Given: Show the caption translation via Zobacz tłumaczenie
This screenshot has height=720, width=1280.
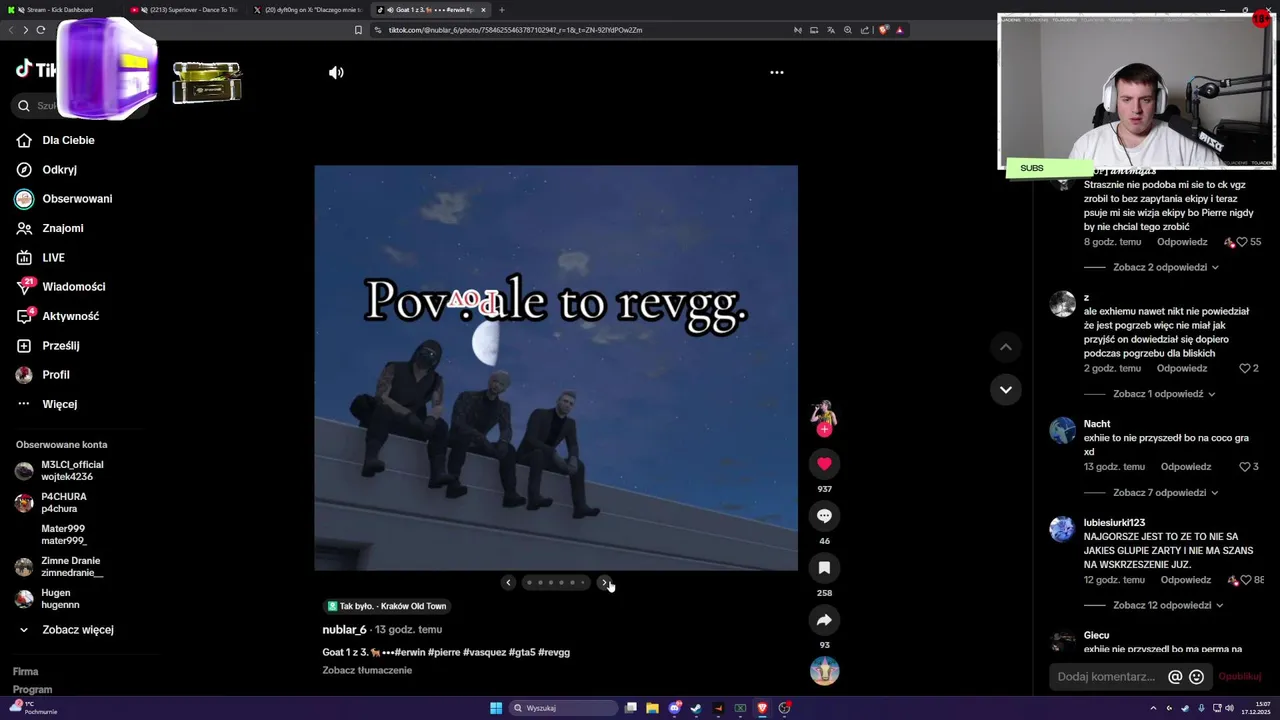Looking at the screenshot, I should click(x=367, y=670).
